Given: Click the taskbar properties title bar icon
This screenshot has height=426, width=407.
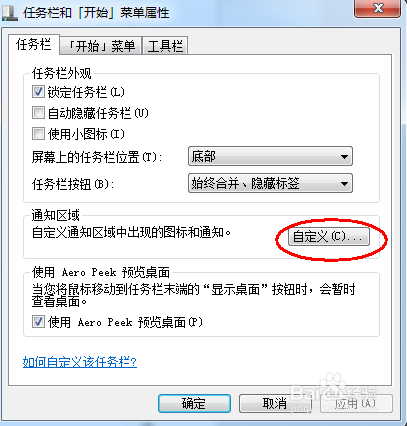Looking at the screenshot, I should (9, 13).
